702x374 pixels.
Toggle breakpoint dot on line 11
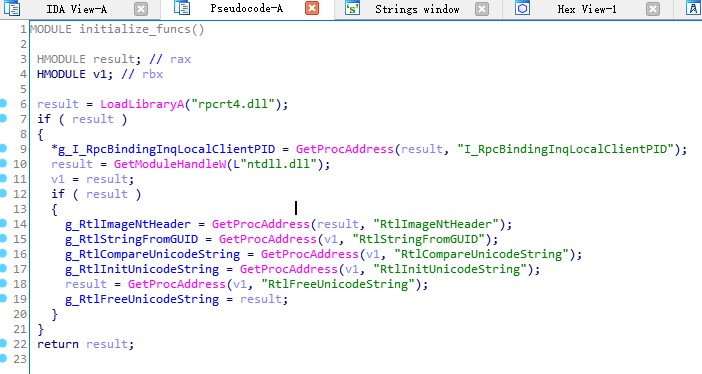(x=3, y=178)
